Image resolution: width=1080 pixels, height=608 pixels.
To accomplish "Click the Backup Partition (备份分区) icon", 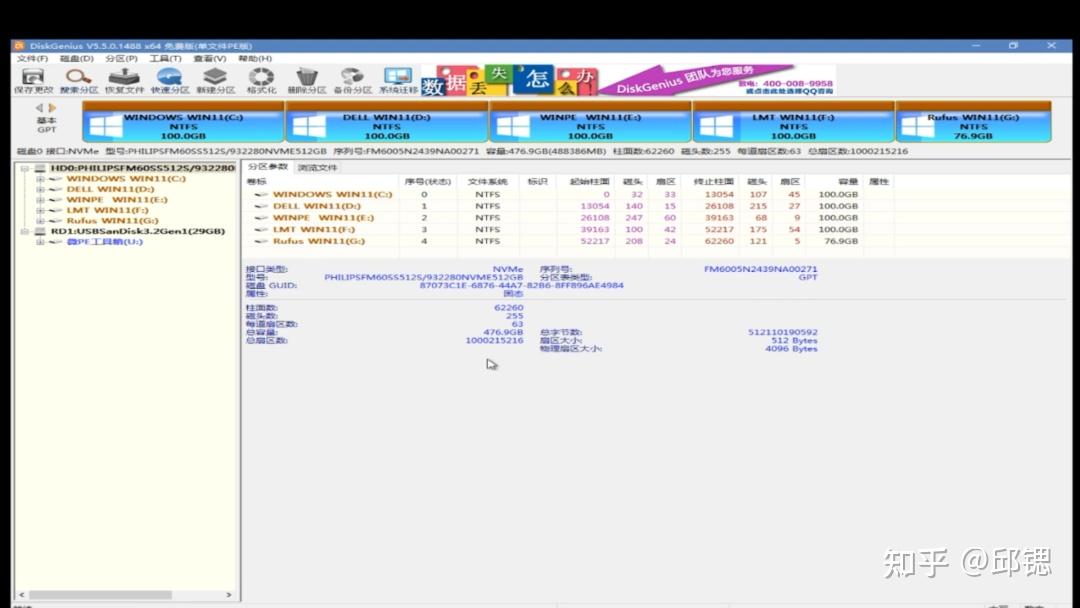I will pyautogui.click(x=352, y=80).
